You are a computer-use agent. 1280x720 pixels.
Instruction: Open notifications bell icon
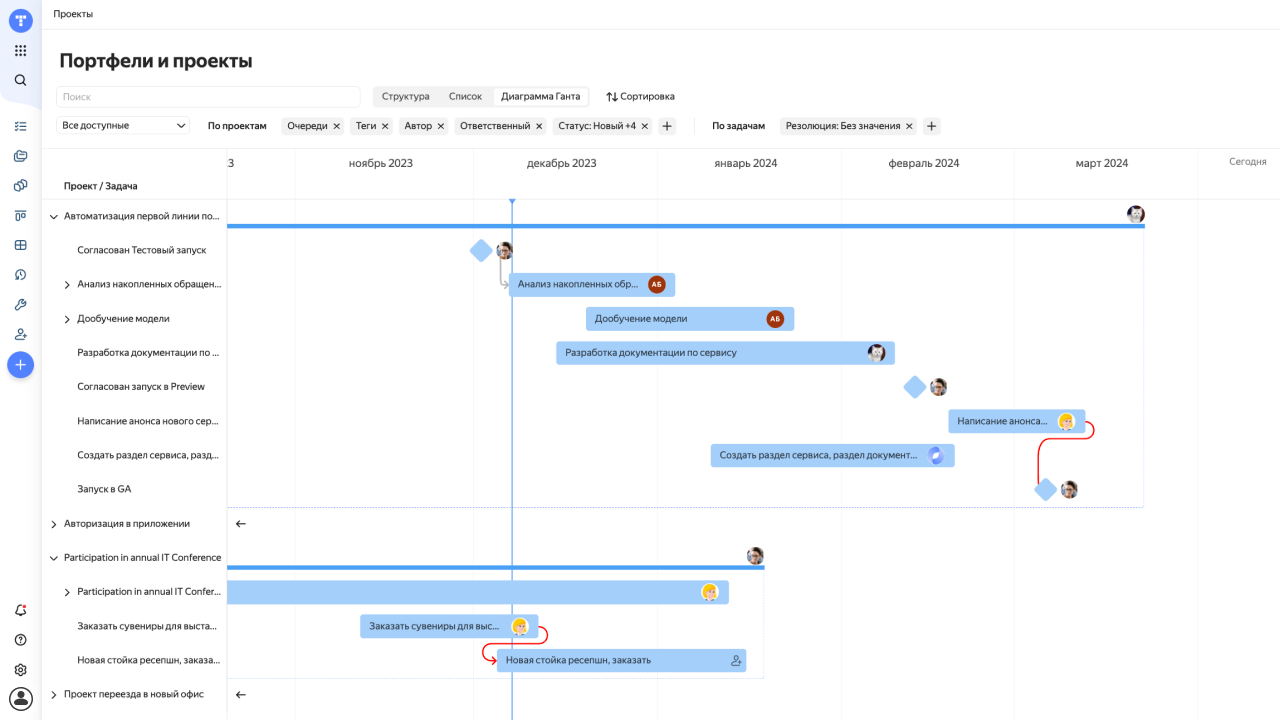[20, 610]
